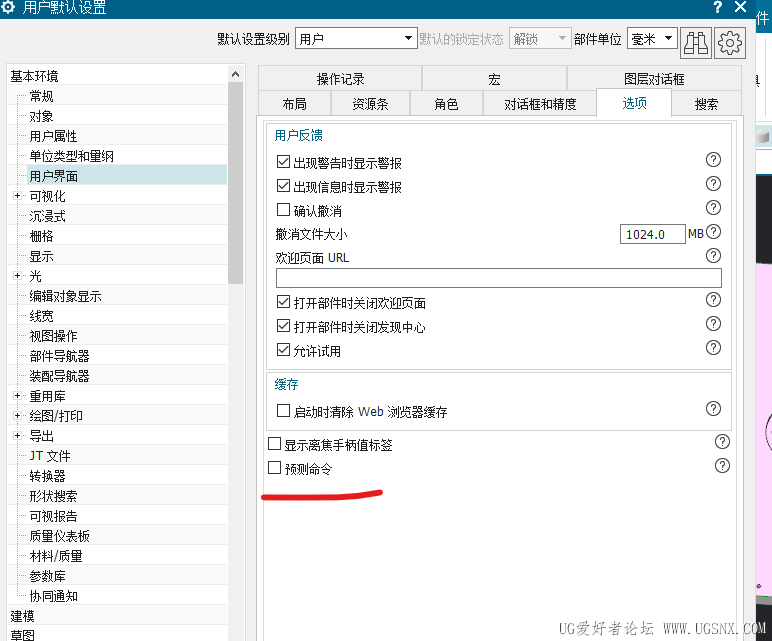
Task: Expand the 可视化 tree node
Action: click(17, 196)
